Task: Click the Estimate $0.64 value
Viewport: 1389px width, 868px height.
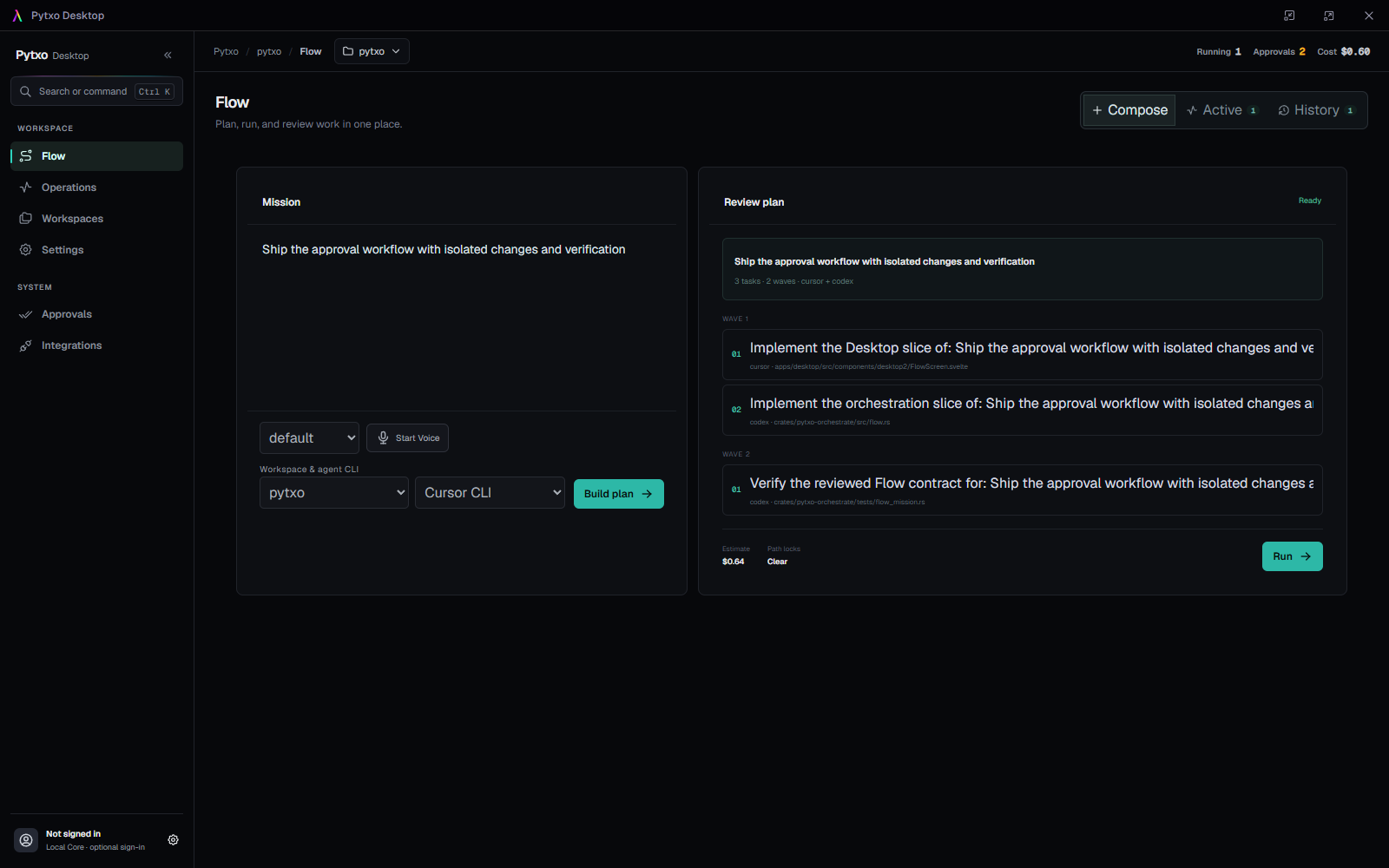Action: [x=734, y=562]
